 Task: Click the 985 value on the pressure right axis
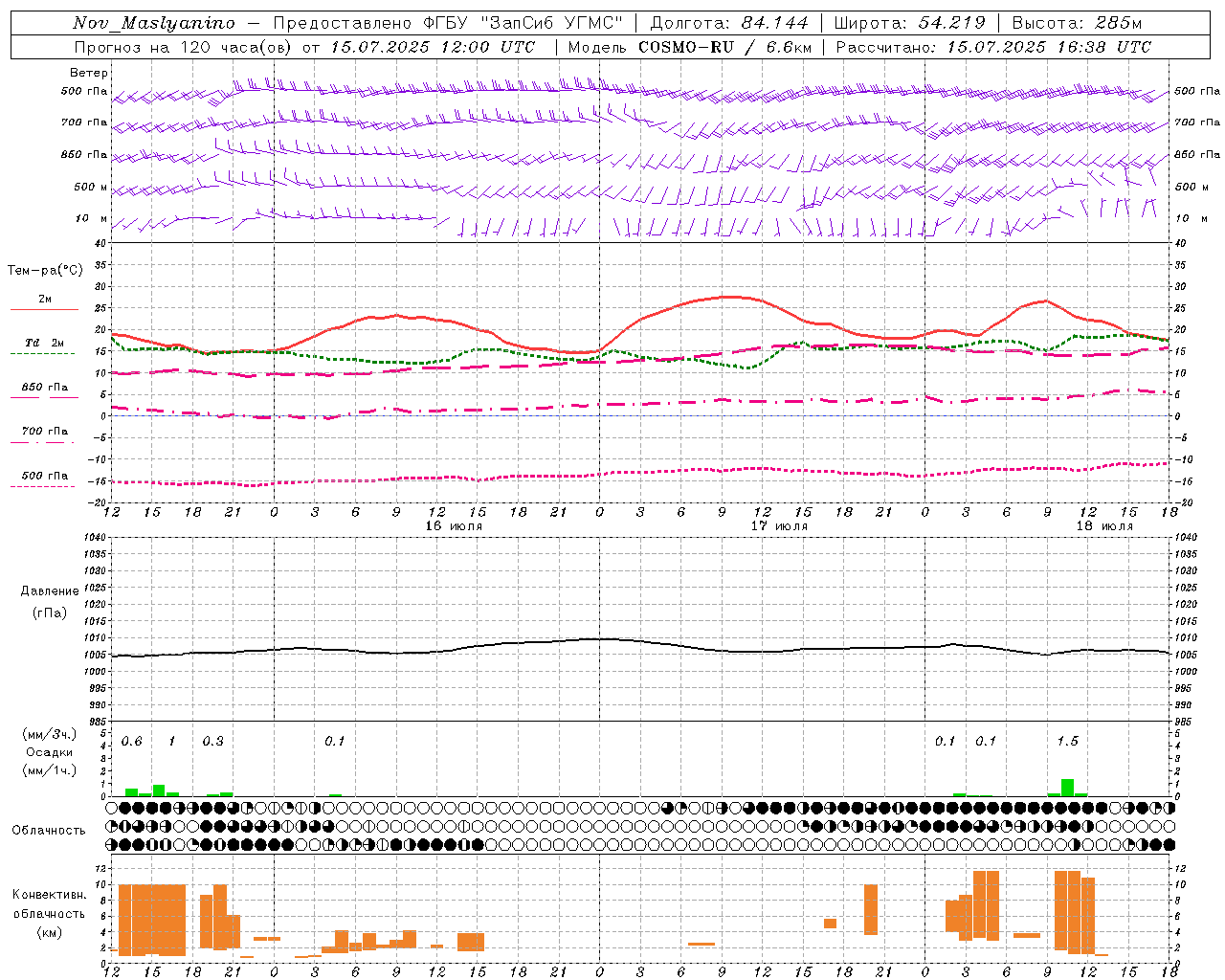coord(1185,722)
